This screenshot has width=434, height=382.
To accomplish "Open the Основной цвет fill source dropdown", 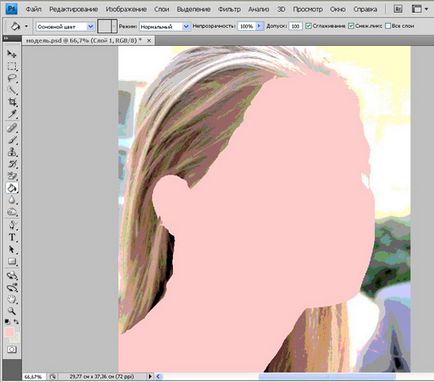I will (x=65, y=26).
